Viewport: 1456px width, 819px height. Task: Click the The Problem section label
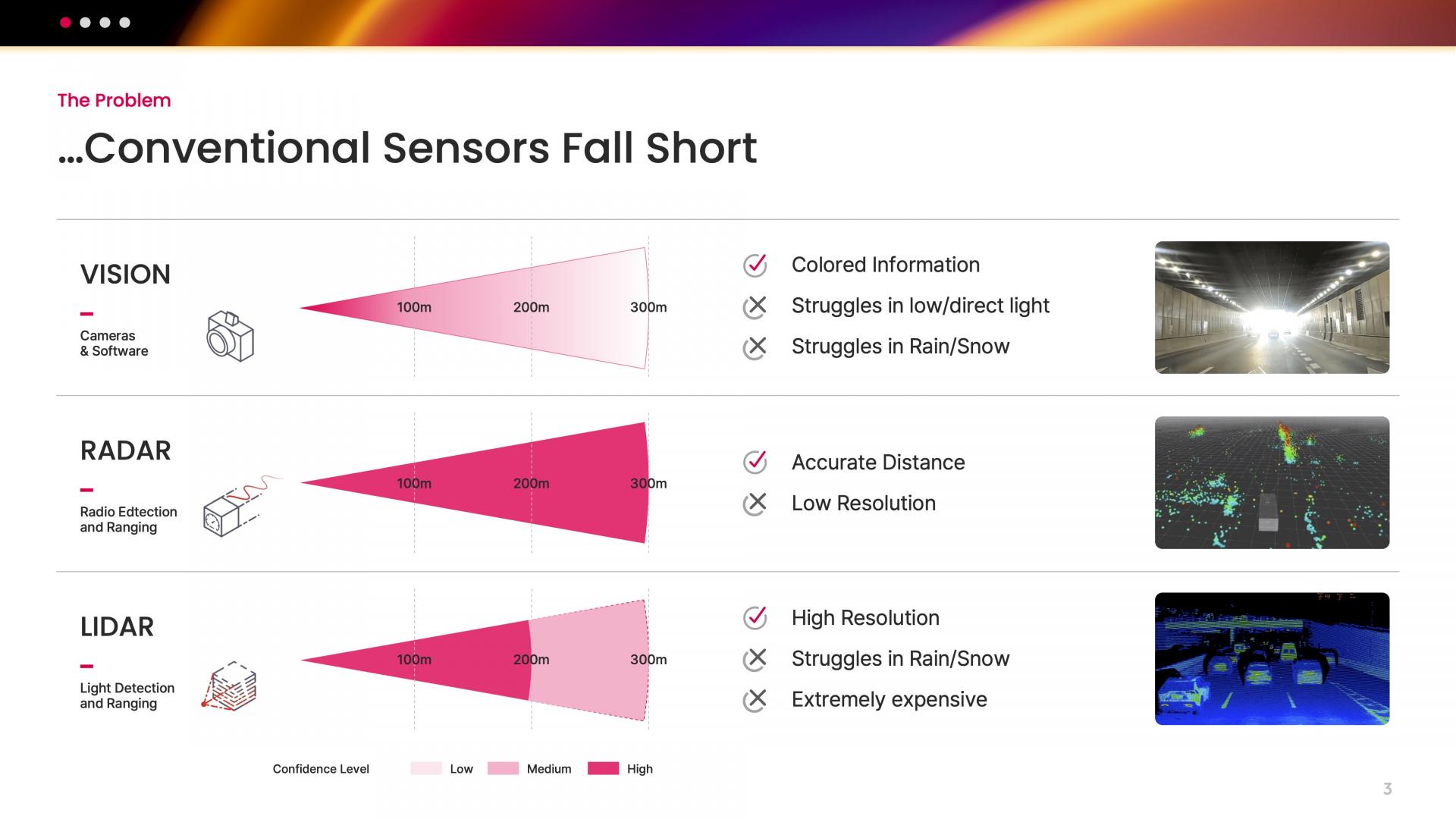click(x=114, y=100)
